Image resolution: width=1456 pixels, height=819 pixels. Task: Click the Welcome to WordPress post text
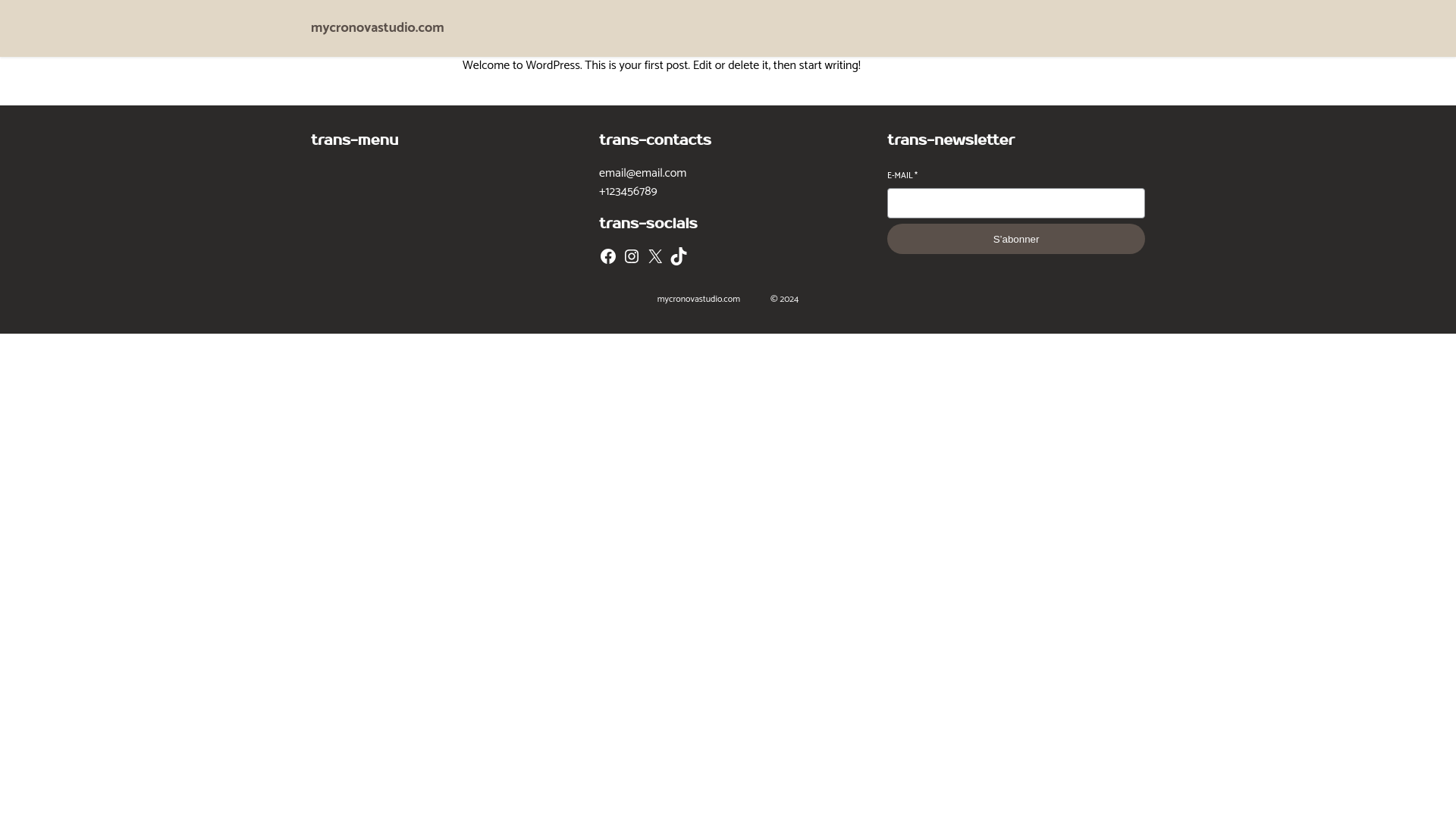tap(661, 65)
